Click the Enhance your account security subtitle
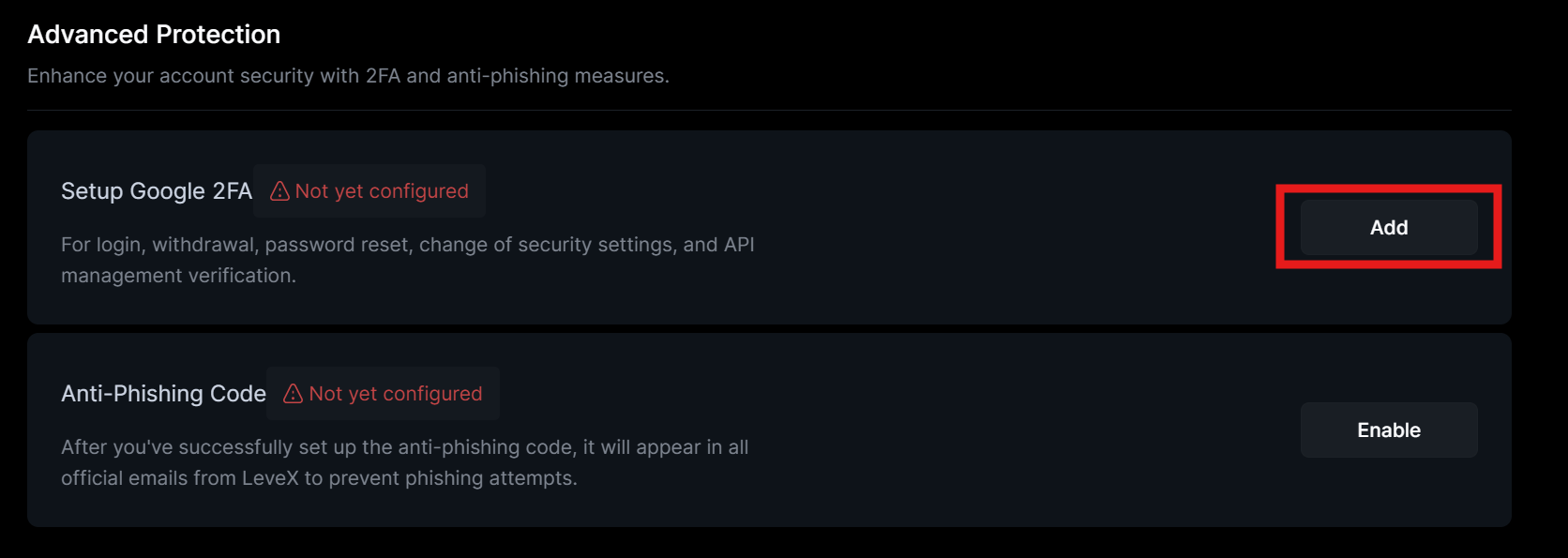 [348, 76]
